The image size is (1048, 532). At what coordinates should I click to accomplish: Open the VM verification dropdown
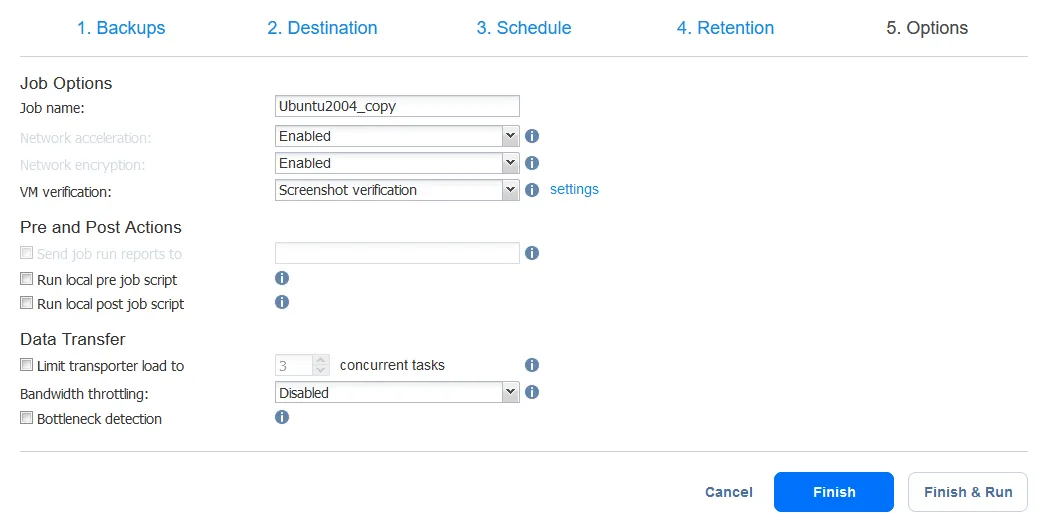click(x=397, y=190)
